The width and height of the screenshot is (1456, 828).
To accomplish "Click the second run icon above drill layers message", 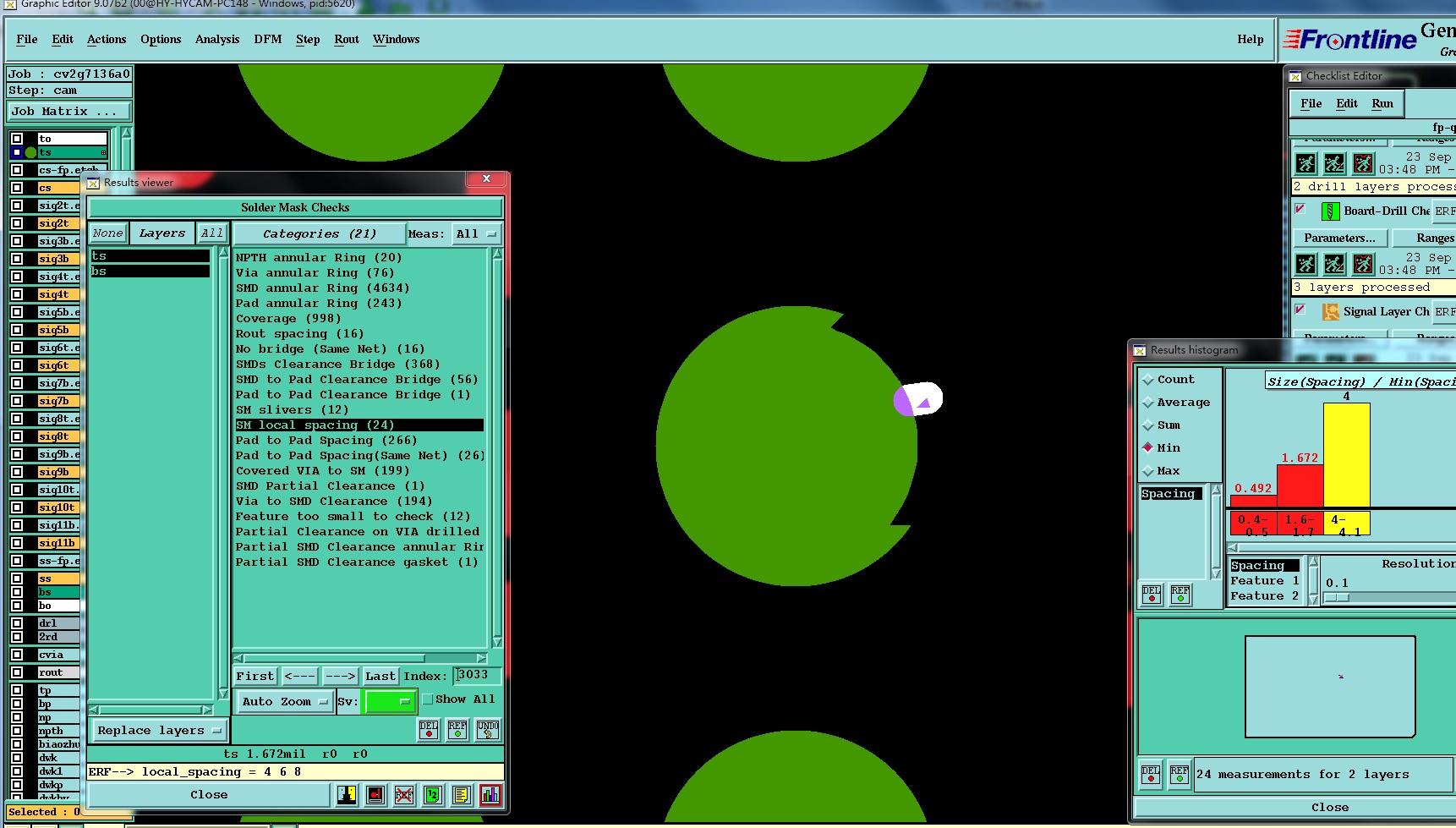I will 1334,163.
